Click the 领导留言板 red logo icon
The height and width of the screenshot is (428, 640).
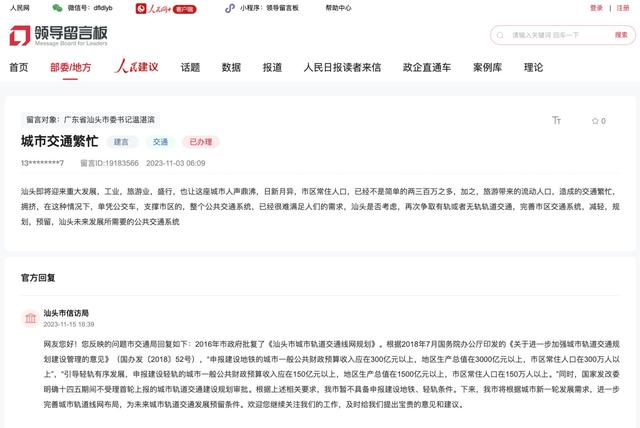click(20, 35)
